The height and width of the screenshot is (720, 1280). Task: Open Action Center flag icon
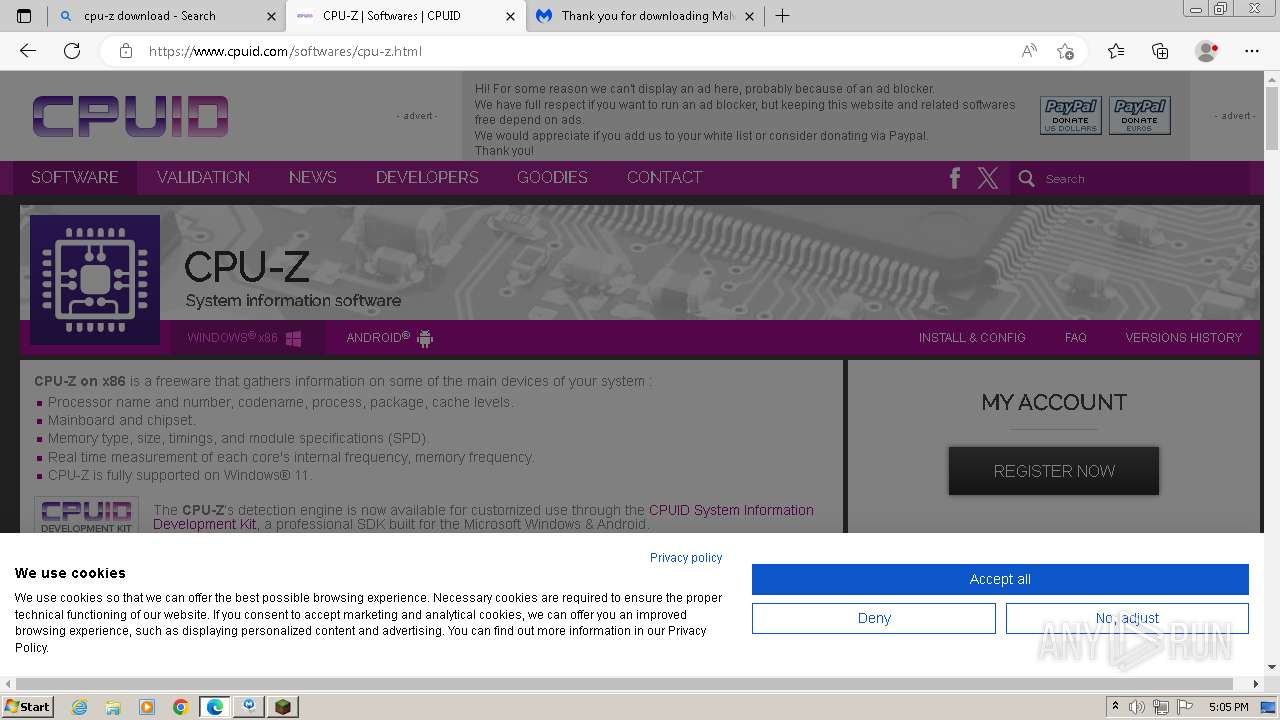(x=1185, y=707)
